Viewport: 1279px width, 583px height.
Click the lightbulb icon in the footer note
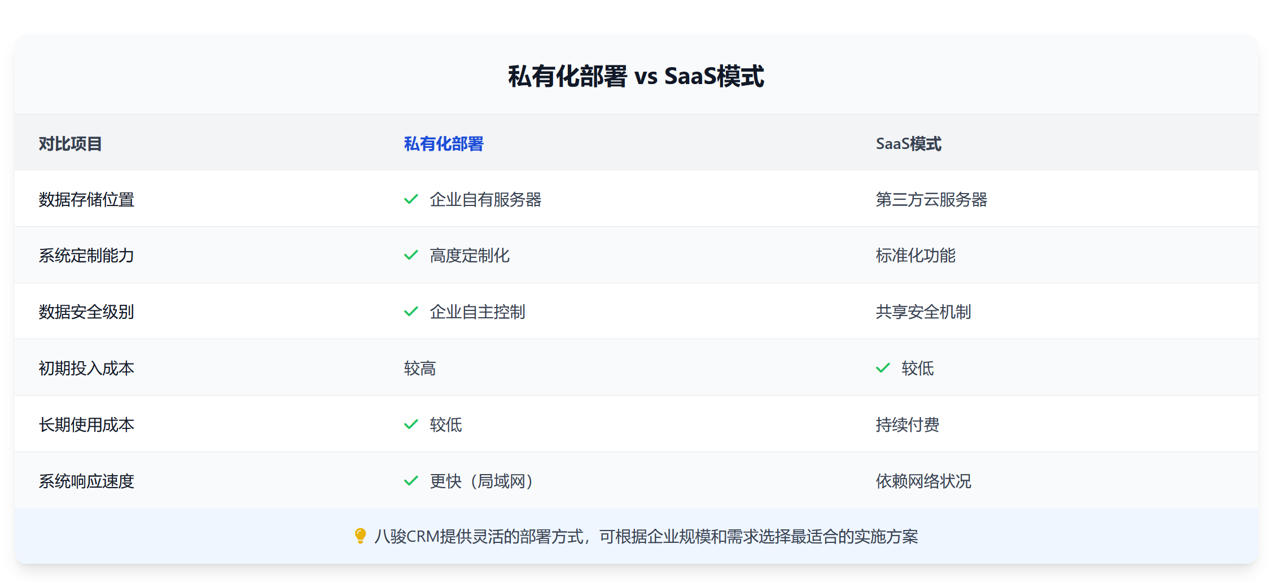(360, 537)
